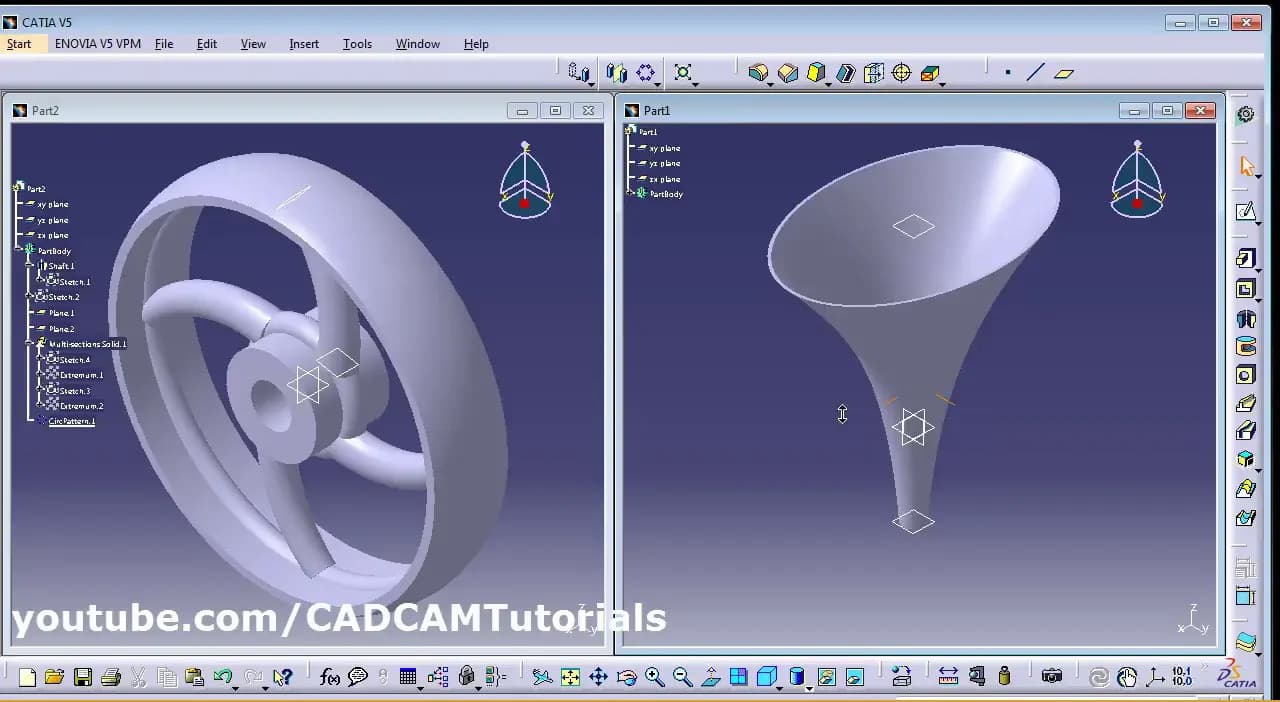
Task: Click the Measure Between ruler icon
Action: tap(948, 677)
